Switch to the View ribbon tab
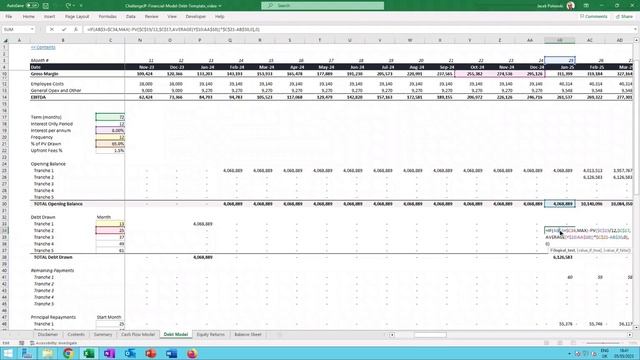The image size is (640, 360). pos(172,17)
